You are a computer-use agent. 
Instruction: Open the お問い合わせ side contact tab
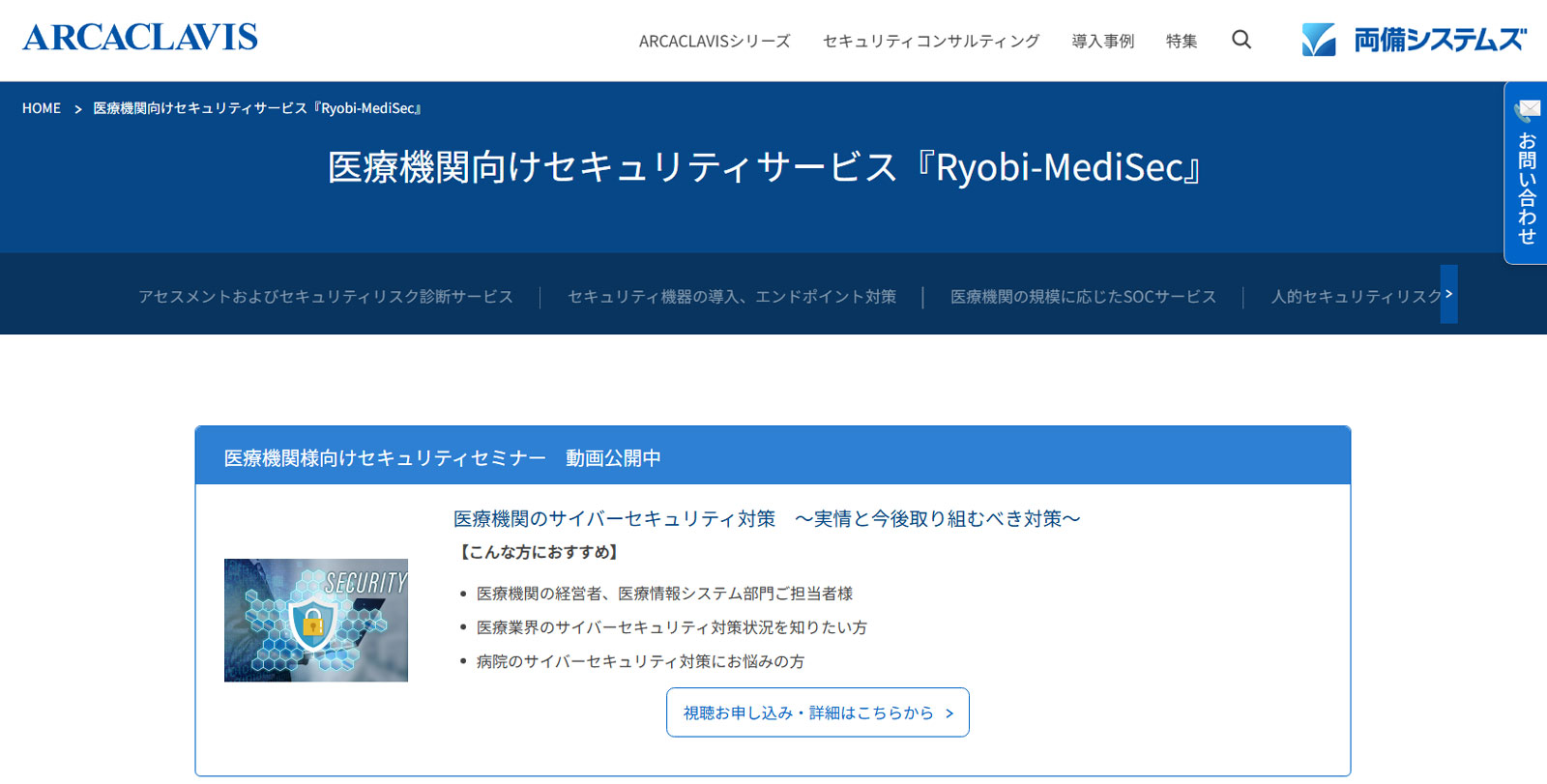pos(1526,172)
